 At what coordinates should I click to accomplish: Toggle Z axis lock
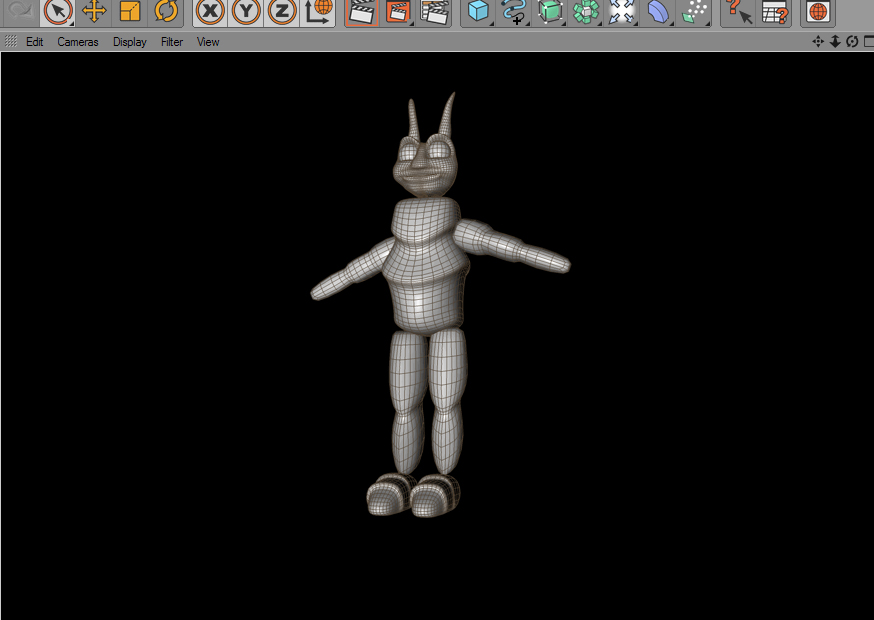[x=281, y=11]
